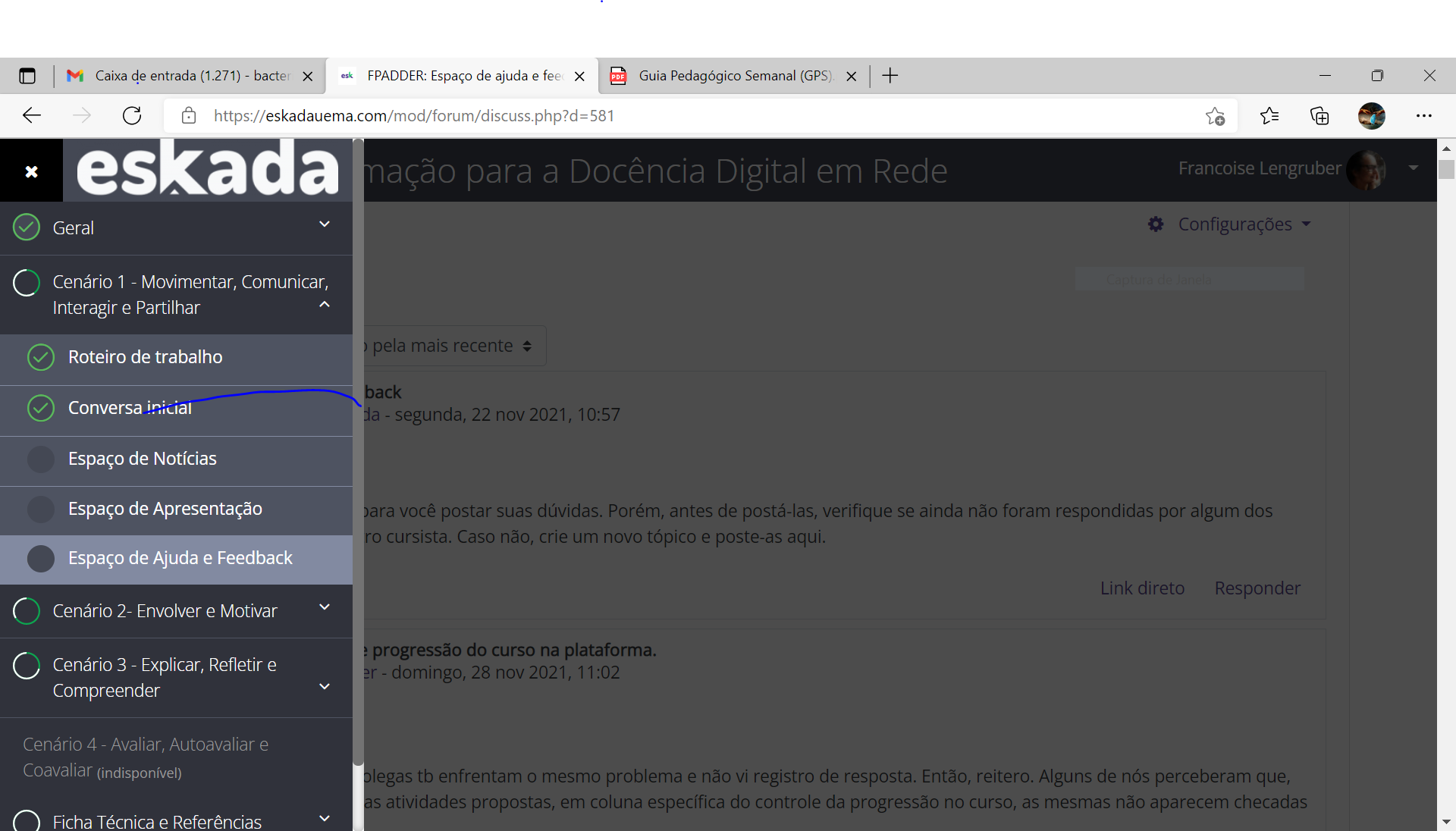Expand Ficha Técnica e Referências chevron
The width and height of the screenshot is (1456, 831).
coord(325,818)
